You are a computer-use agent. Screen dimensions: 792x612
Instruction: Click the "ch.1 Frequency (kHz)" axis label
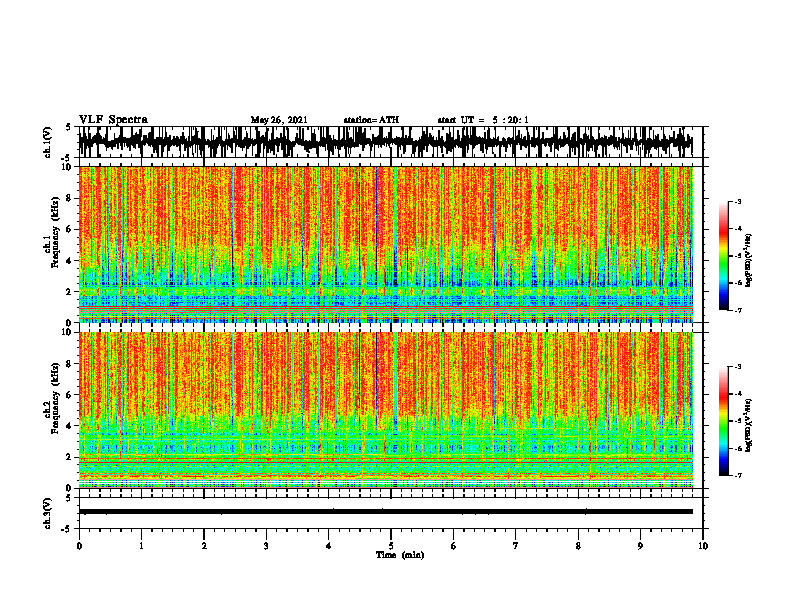point(51,232)
